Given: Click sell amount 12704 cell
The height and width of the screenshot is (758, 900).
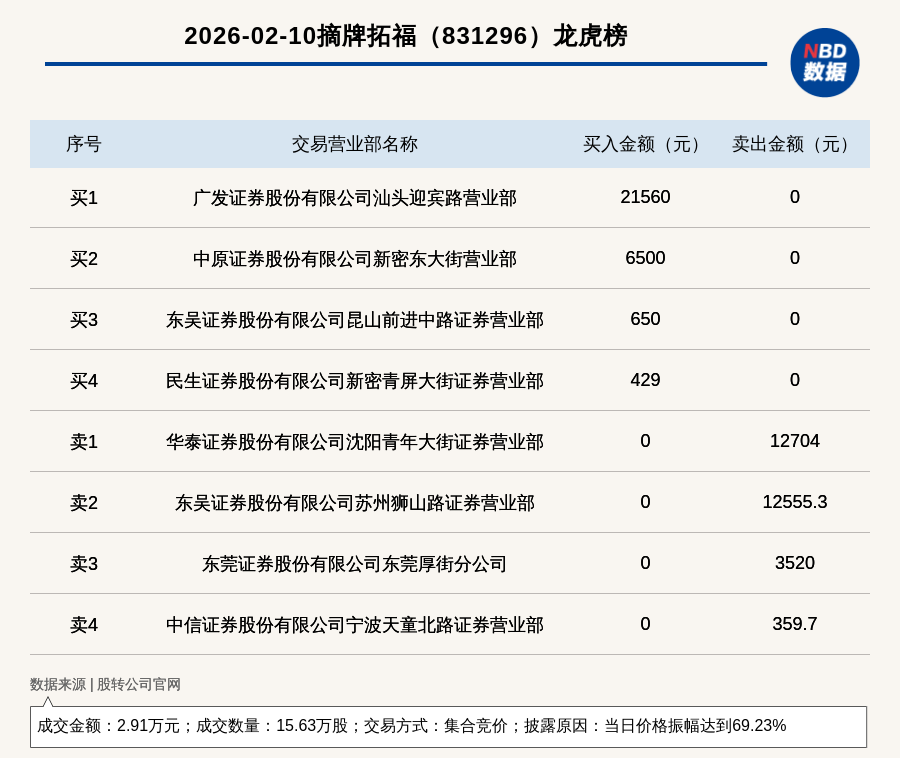Looking at the screenshot, I should click(794, 441).
